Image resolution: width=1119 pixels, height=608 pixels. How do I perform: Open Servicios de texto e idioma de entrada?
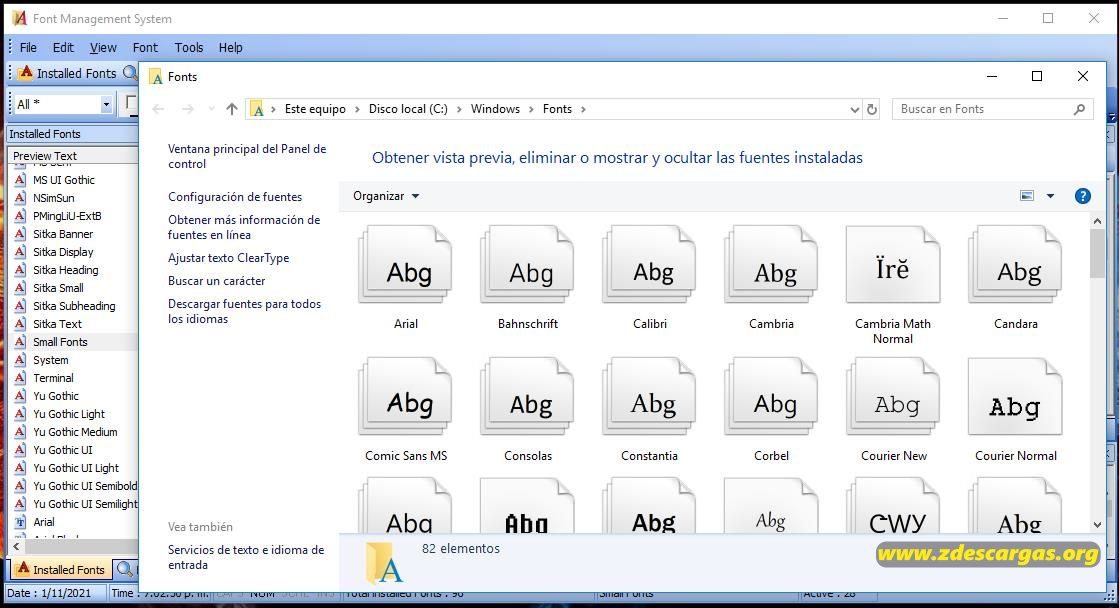245,557
